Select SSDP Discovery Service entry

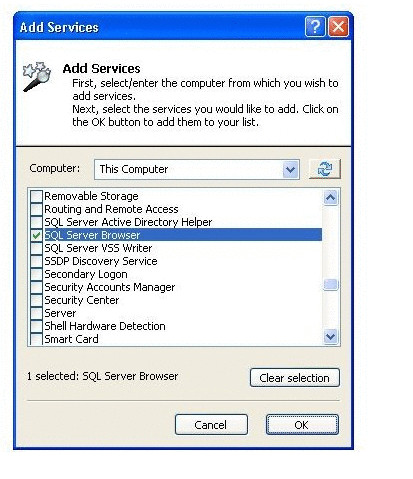(101, 261)
